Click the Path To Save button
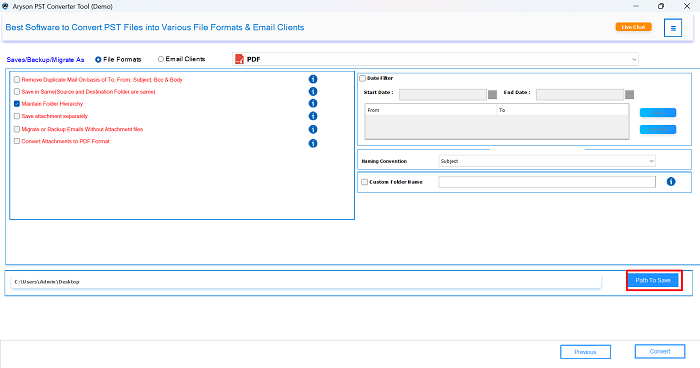 point(653,280)
